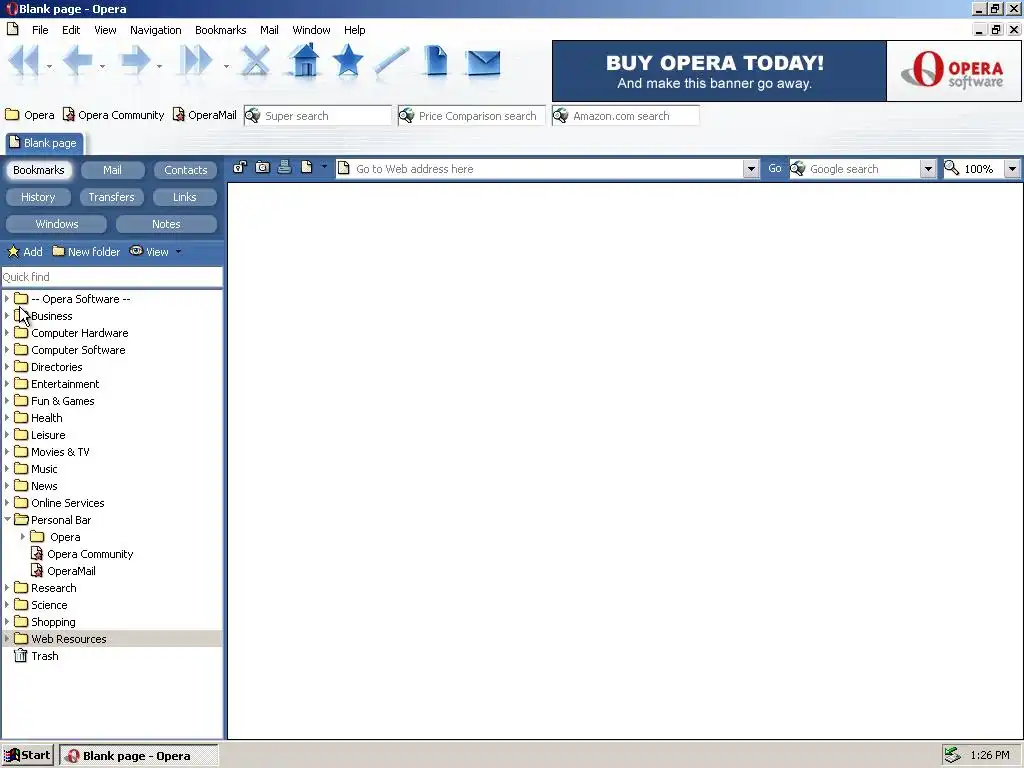Click the Super search field icon

coord(253,116)
